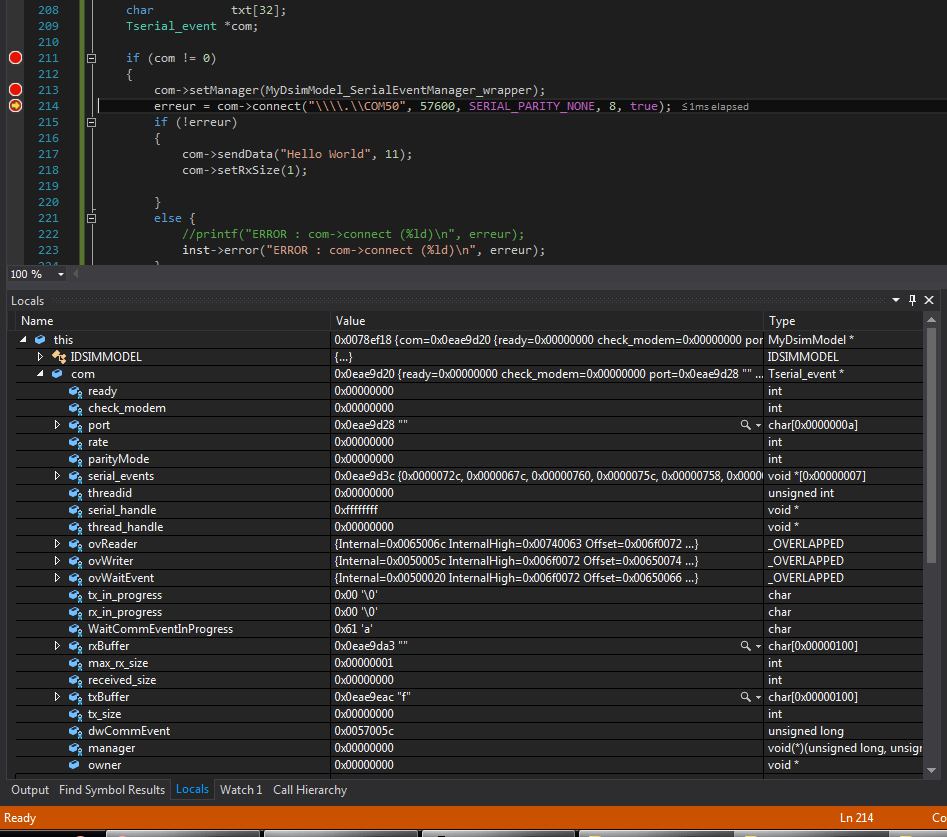Remove the breakpoint on line 213
Image resolution: width=947 pixels, height=837 pixels.
15,90
